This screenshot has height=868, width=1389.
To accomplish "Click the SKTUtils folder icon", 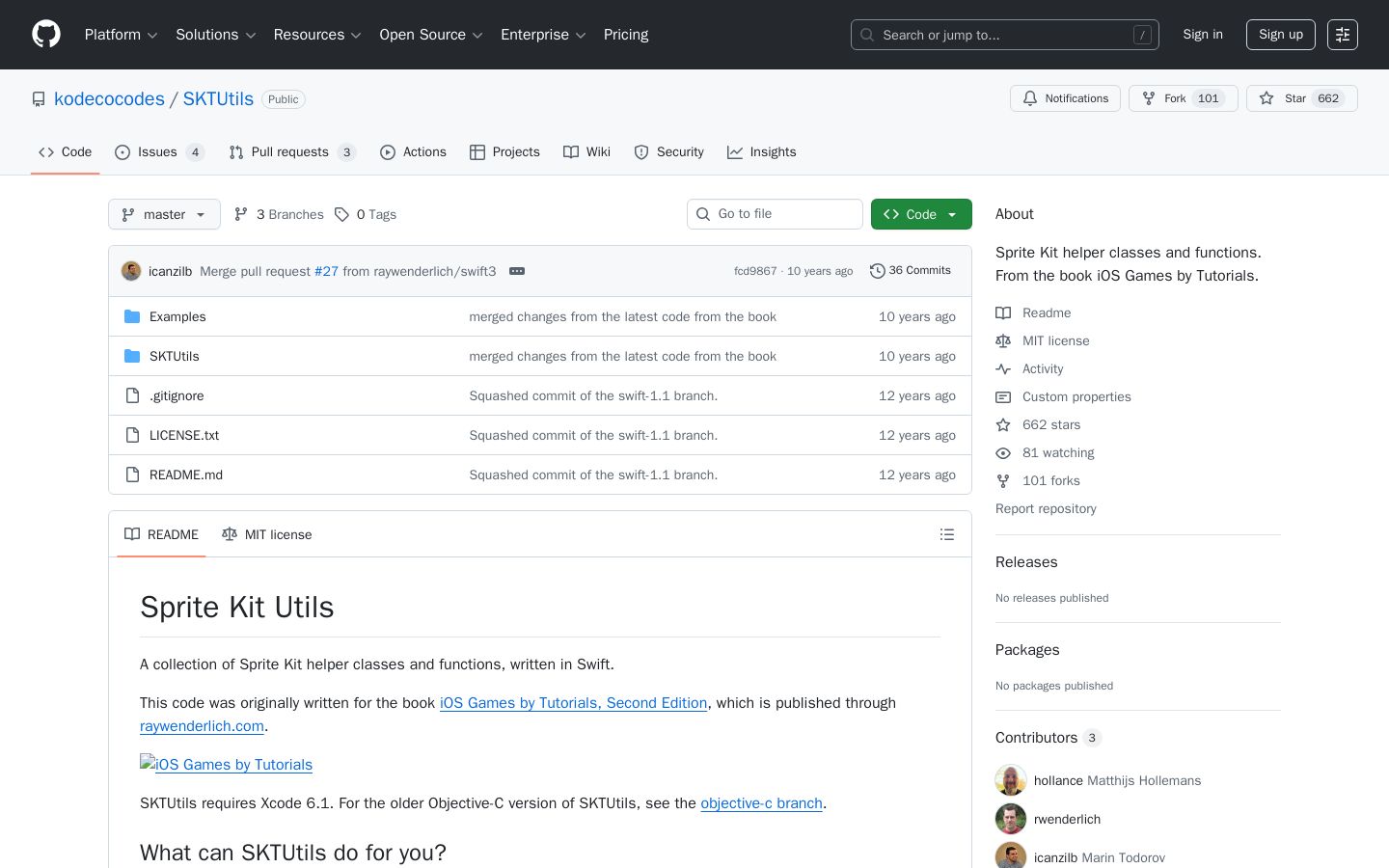I will [x=132, y=356].
